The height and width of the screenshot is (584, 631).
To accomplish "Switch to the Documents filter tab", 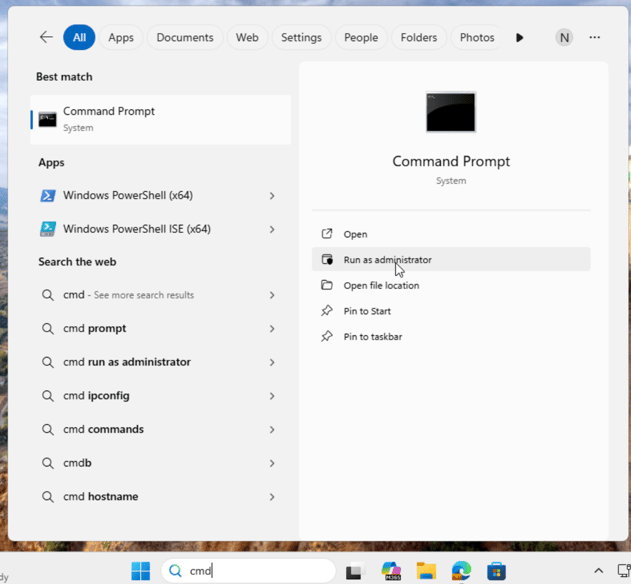I will click(185, 37).
